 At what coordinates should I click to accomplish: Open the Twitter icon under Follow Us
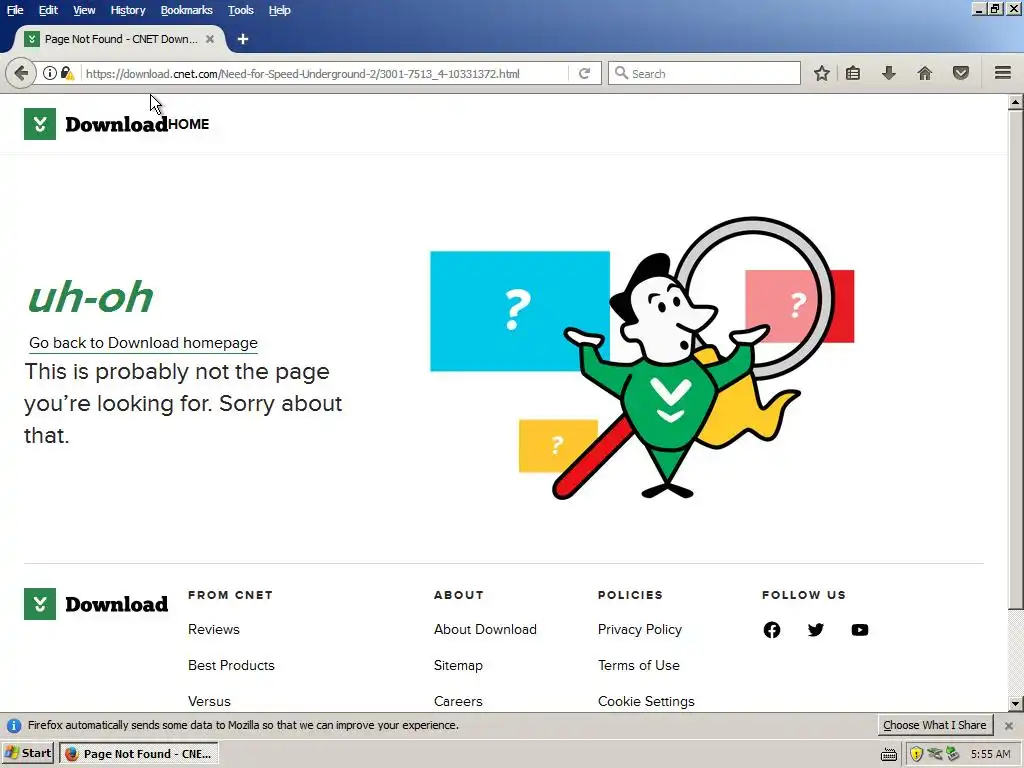click(816, 630)
